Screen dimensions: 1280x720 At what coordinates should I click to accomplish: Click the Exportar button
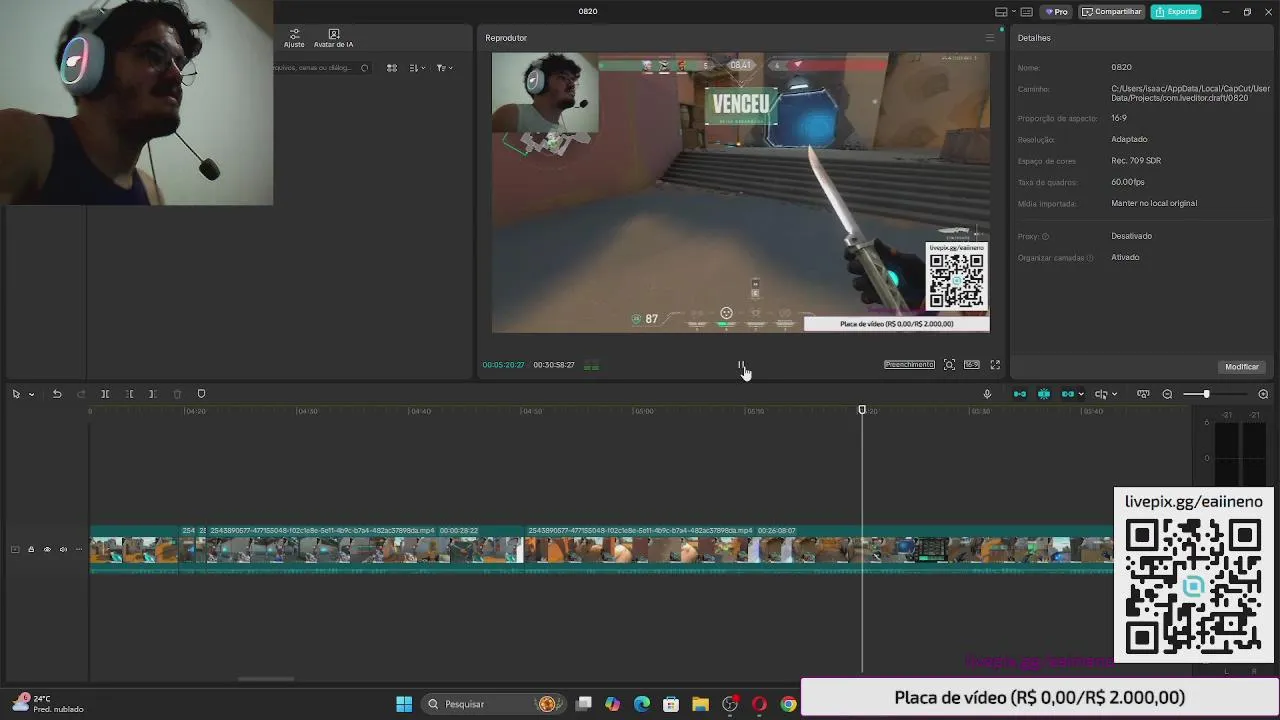point(1176,12)
